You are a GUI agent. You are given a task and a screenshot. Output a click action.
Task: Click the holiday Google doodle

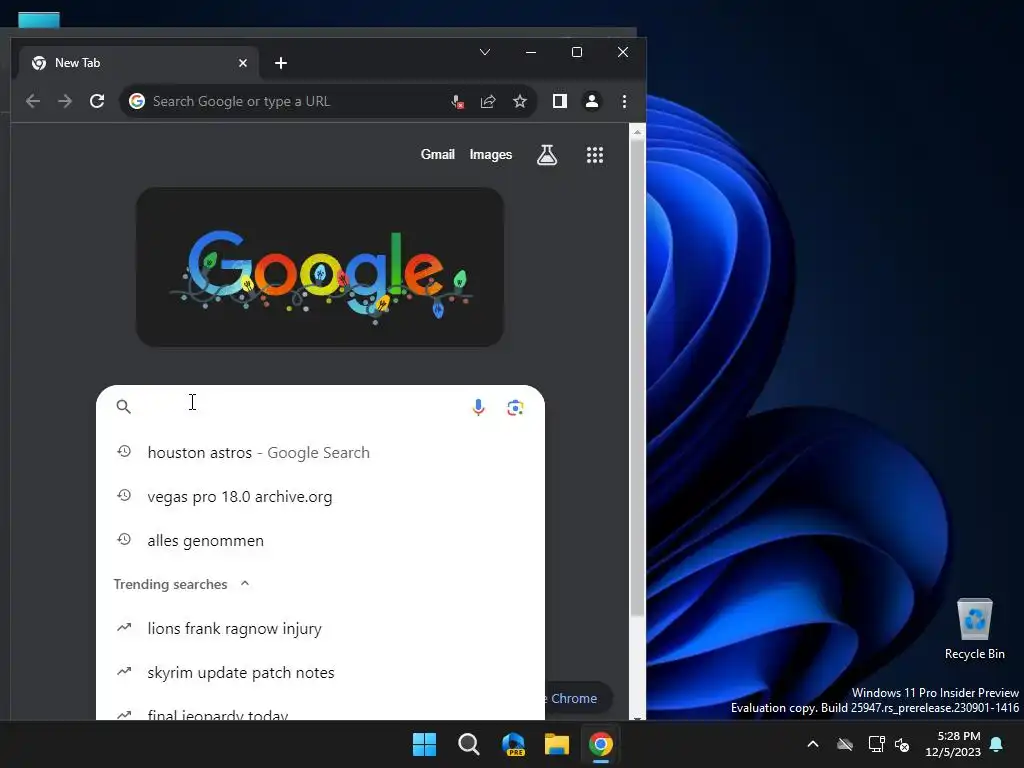pos(320,267)
